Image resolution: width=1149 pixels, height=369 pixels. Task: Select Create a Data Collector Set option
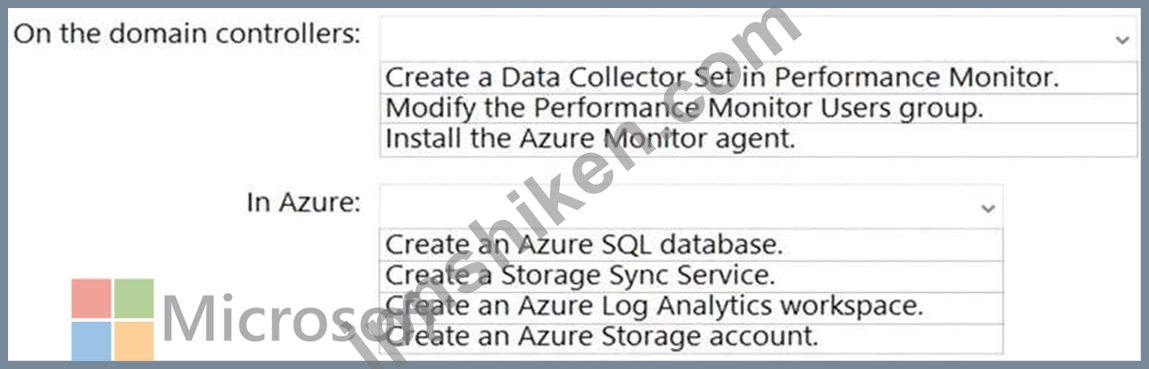758,78
